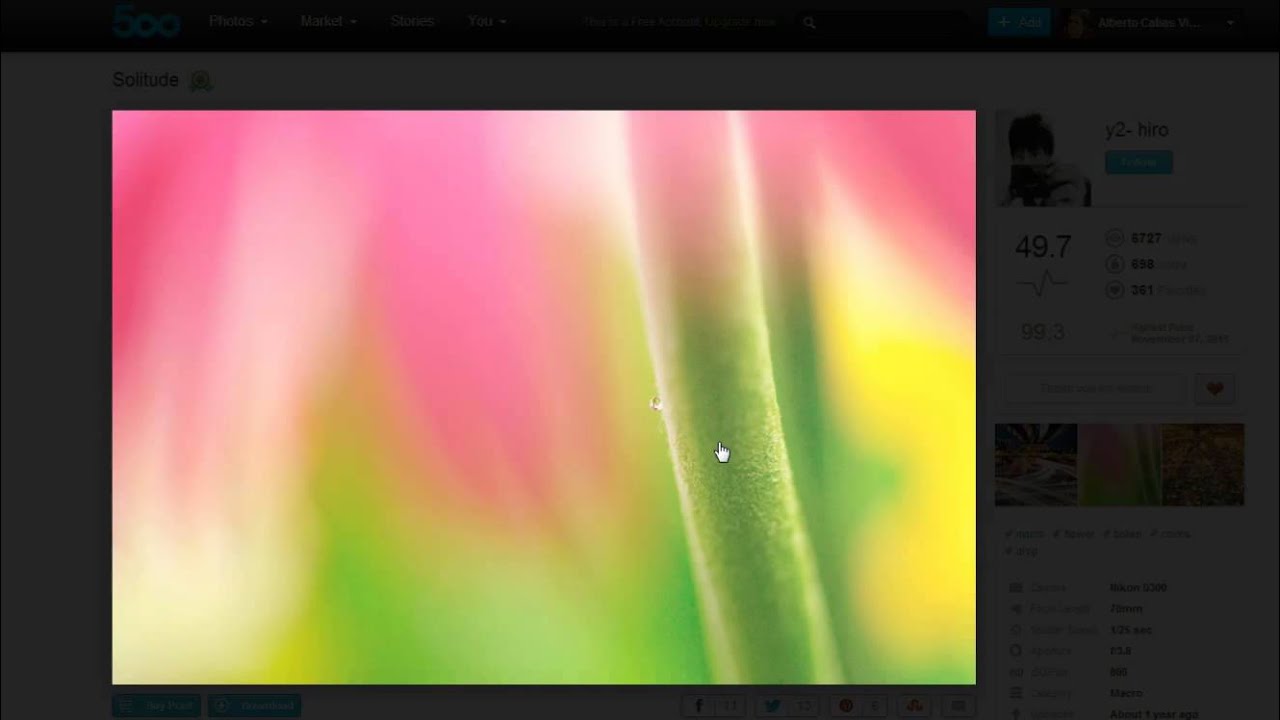Click the favorites heart icon beside 361

tap(1115, 290)
